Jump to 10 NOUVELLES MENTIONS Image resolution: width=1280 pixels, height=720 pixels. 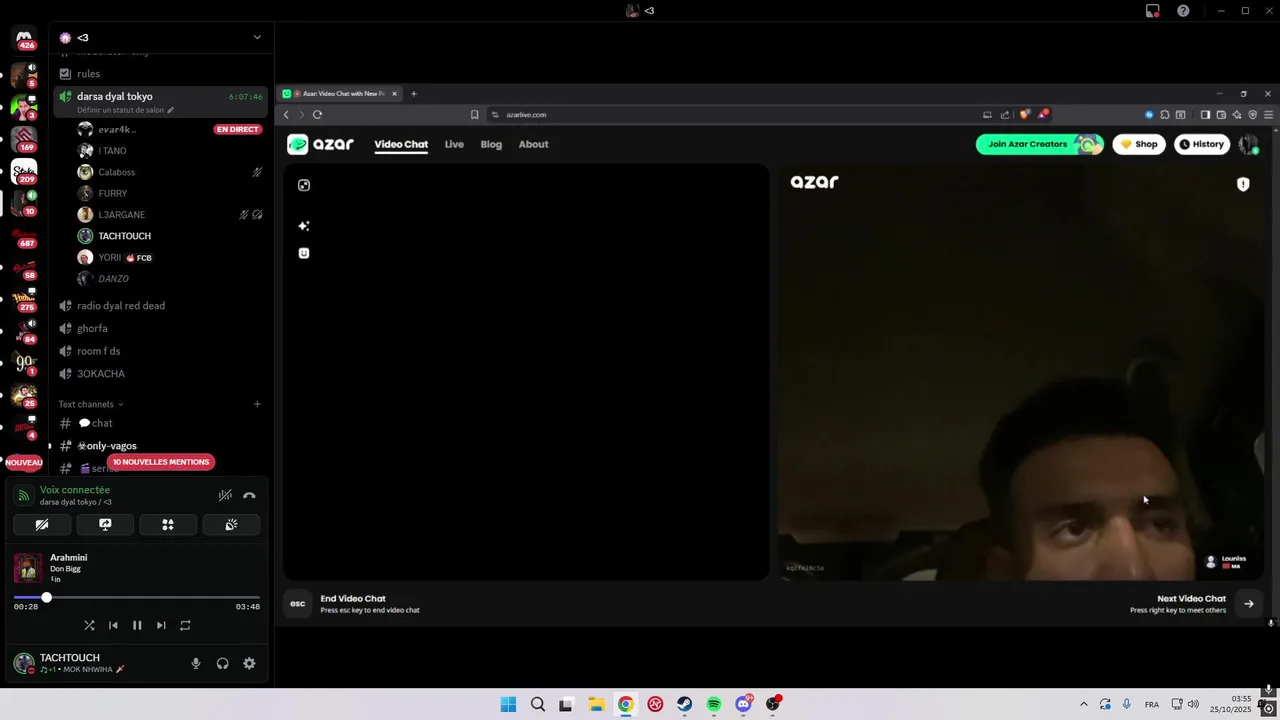point(161,462)
